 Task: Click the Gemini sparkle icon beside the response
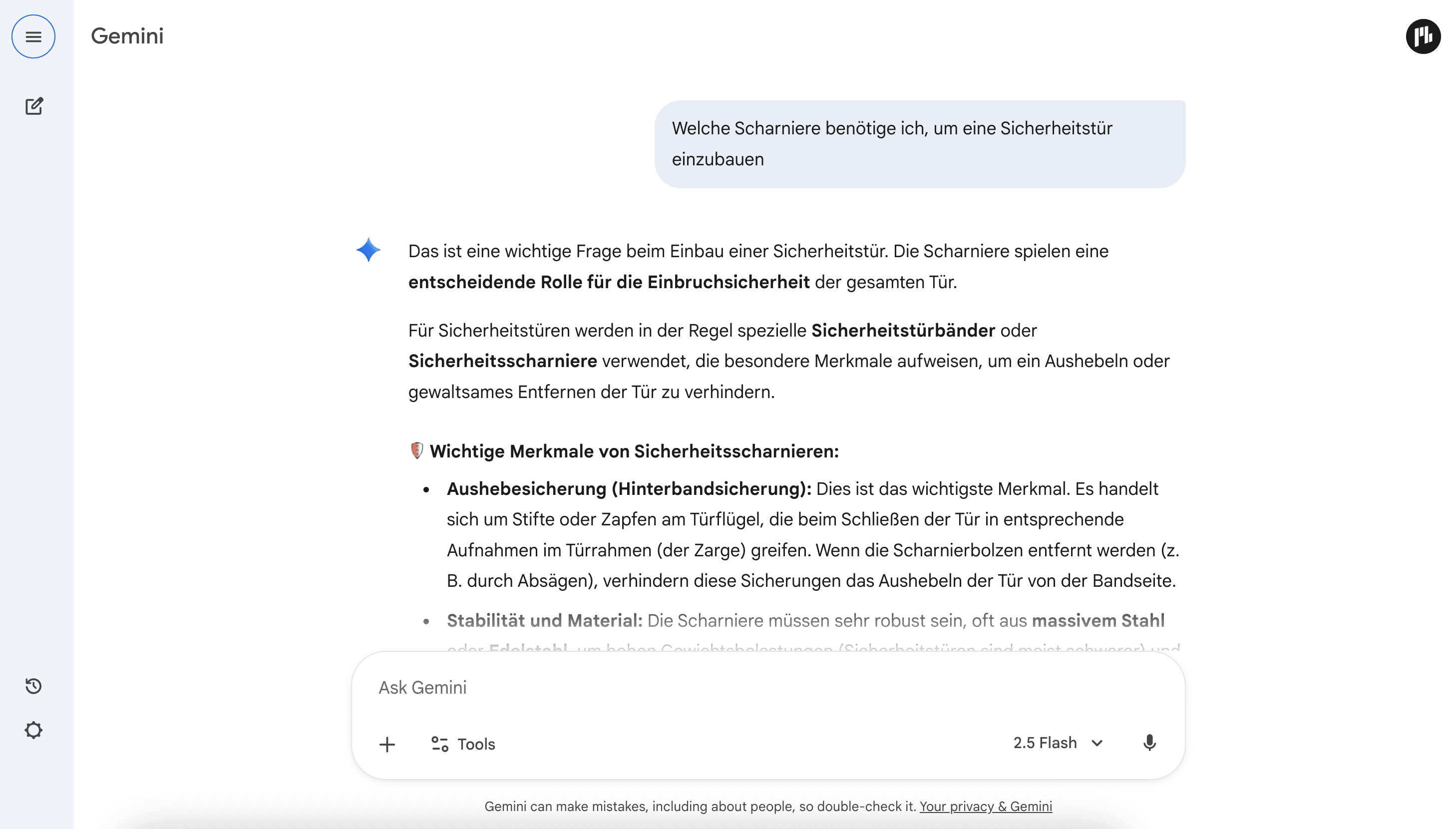368,250
